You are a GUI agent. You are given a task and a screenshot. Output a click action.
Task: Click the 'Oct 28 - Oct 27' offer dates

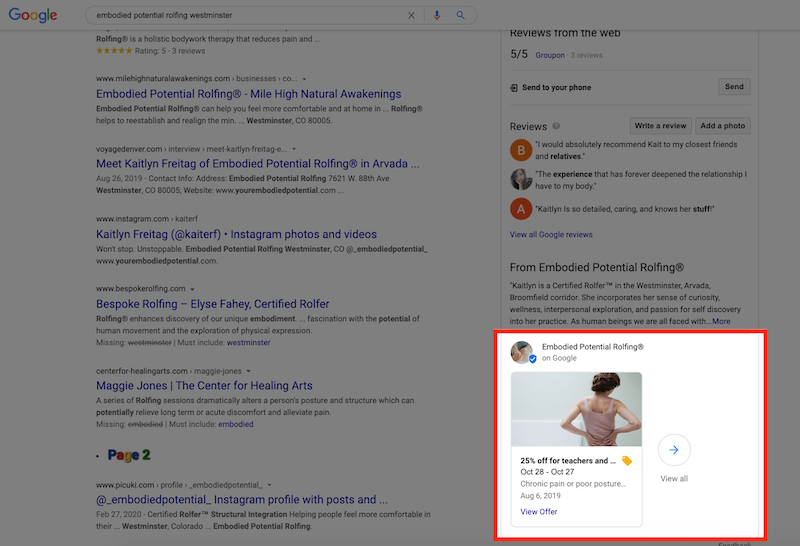[547, 473]
